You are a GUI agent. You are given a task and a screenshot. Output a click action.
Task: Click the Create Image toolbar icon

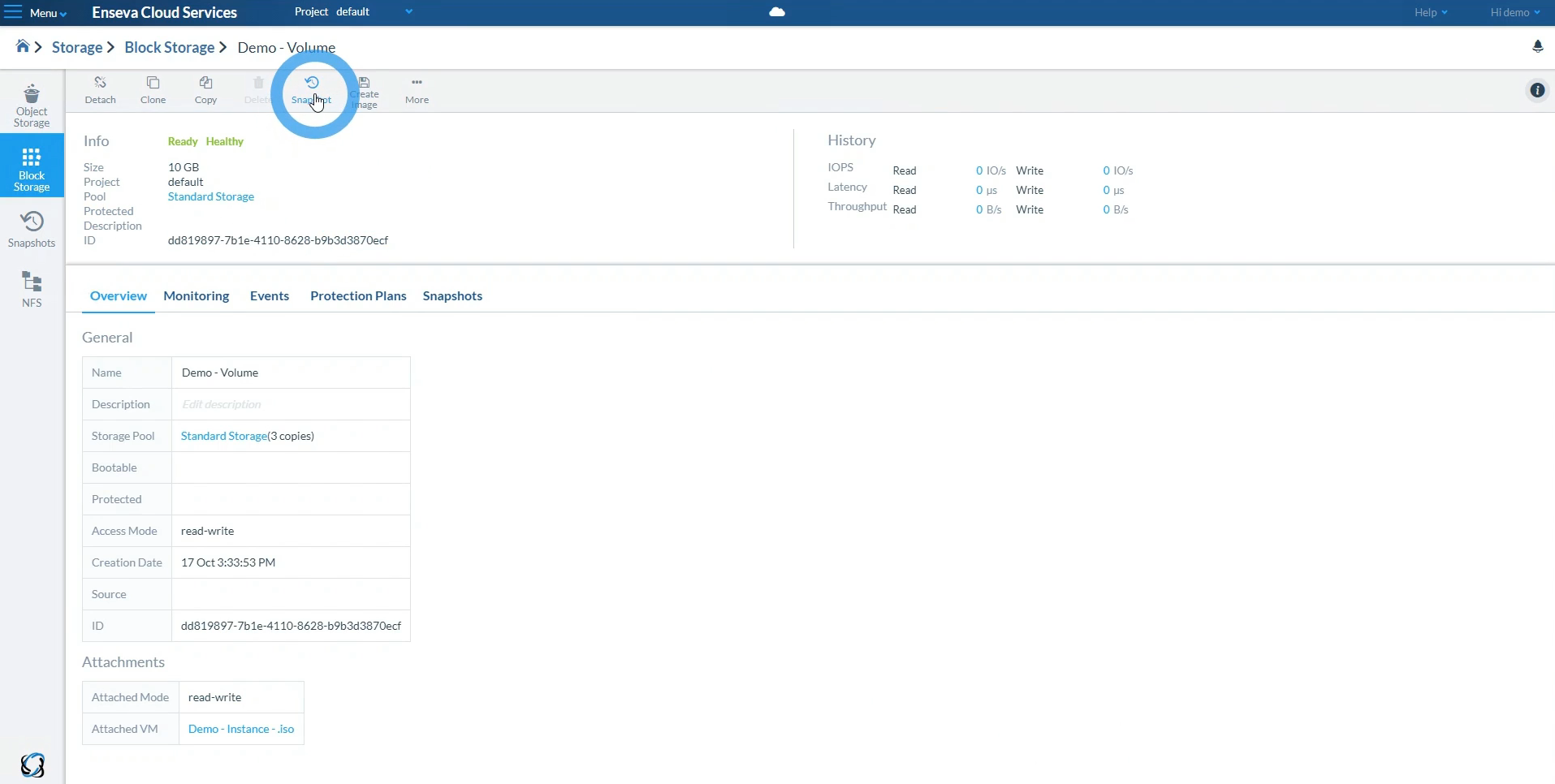(365, 93)
